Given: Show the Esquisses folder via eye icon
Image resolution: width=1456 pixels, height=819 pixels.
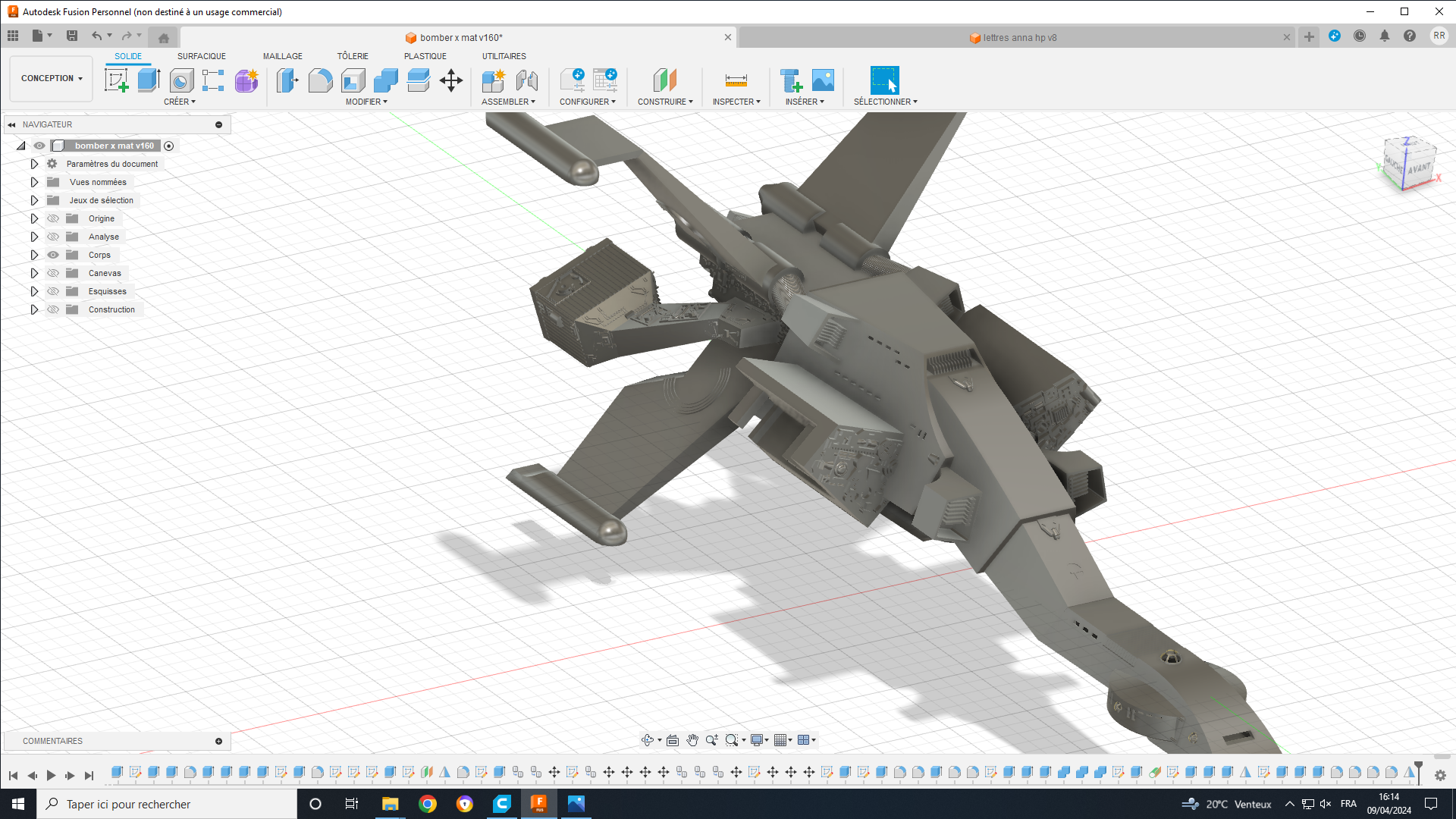Looking at the screenshot, I should pos(53,291).
